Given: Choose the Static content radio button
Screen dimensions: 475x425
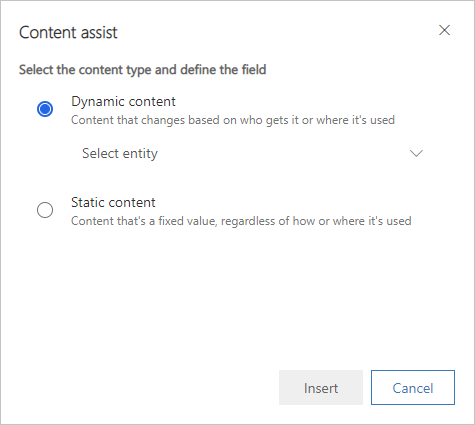Looking at the screenshot, I should pyautogui.click(x=45, y=210).
